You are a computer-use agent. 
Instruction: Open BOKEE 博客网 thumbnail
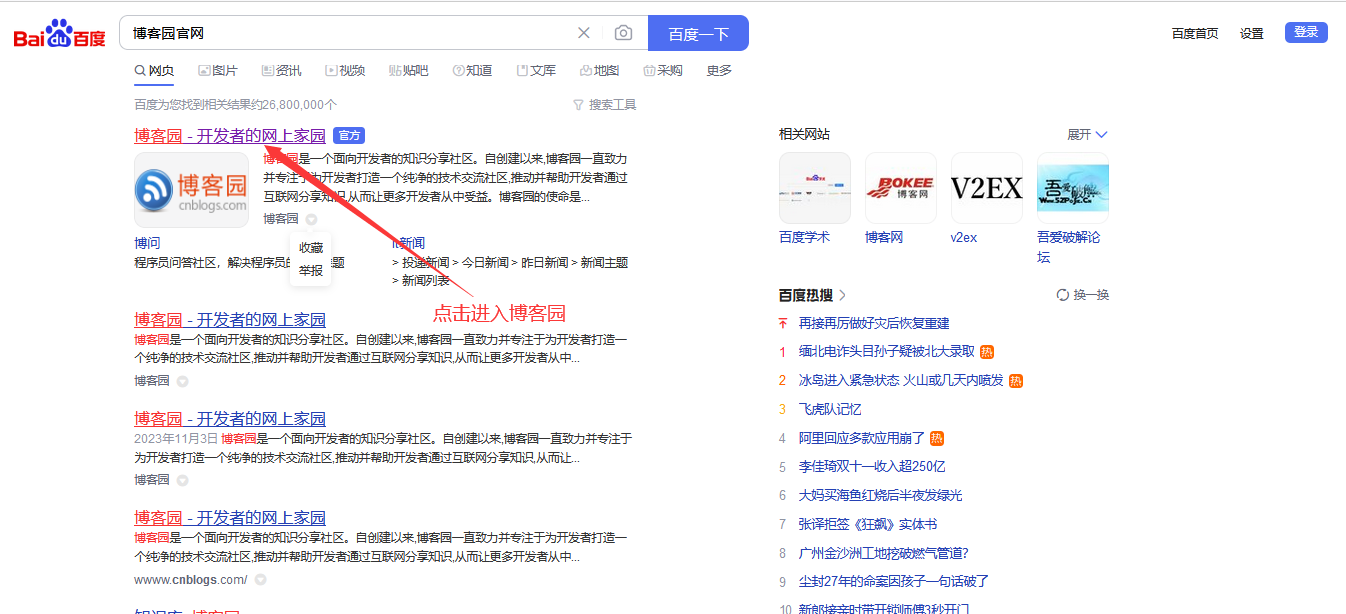tap(901, 188)
